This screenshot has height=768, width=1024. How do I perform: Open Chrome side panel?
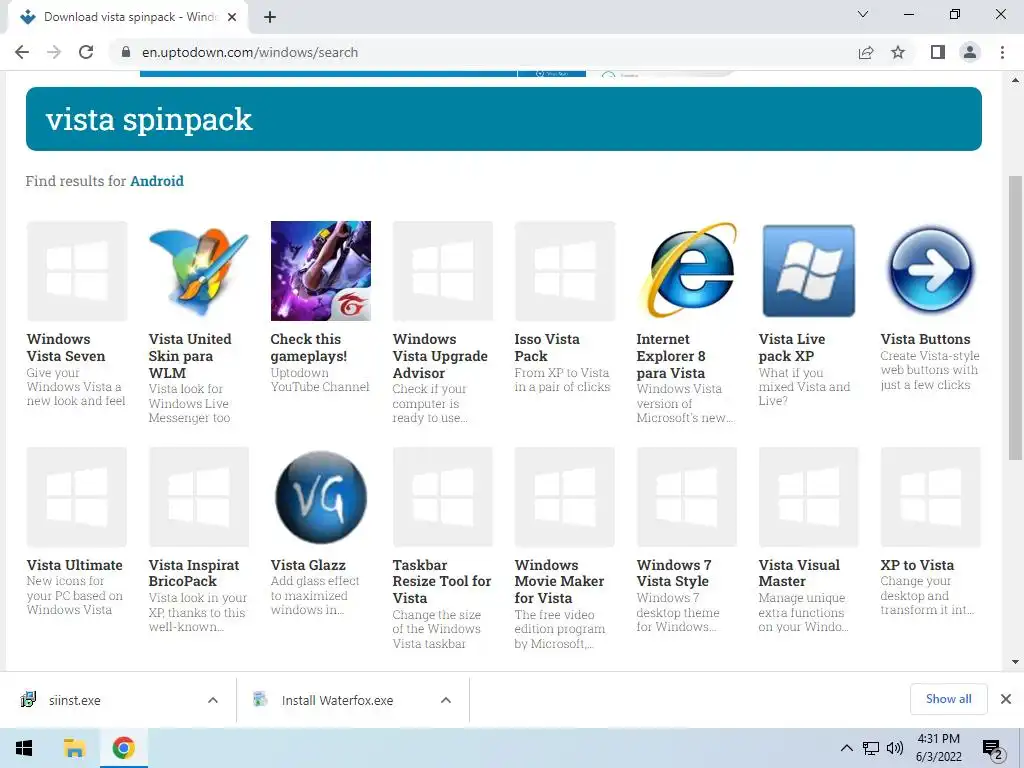(x=938, y=52)
